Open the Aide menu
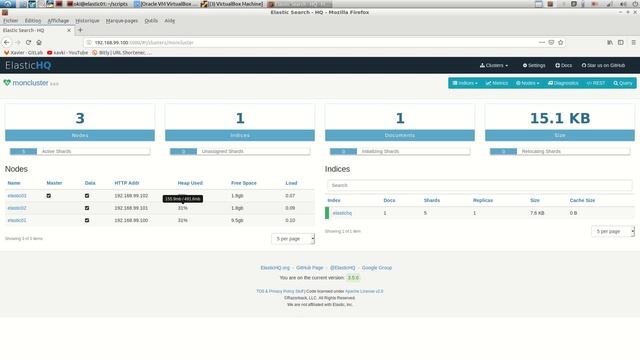Viewport: 640px width, 360px height. click(170, 20)
